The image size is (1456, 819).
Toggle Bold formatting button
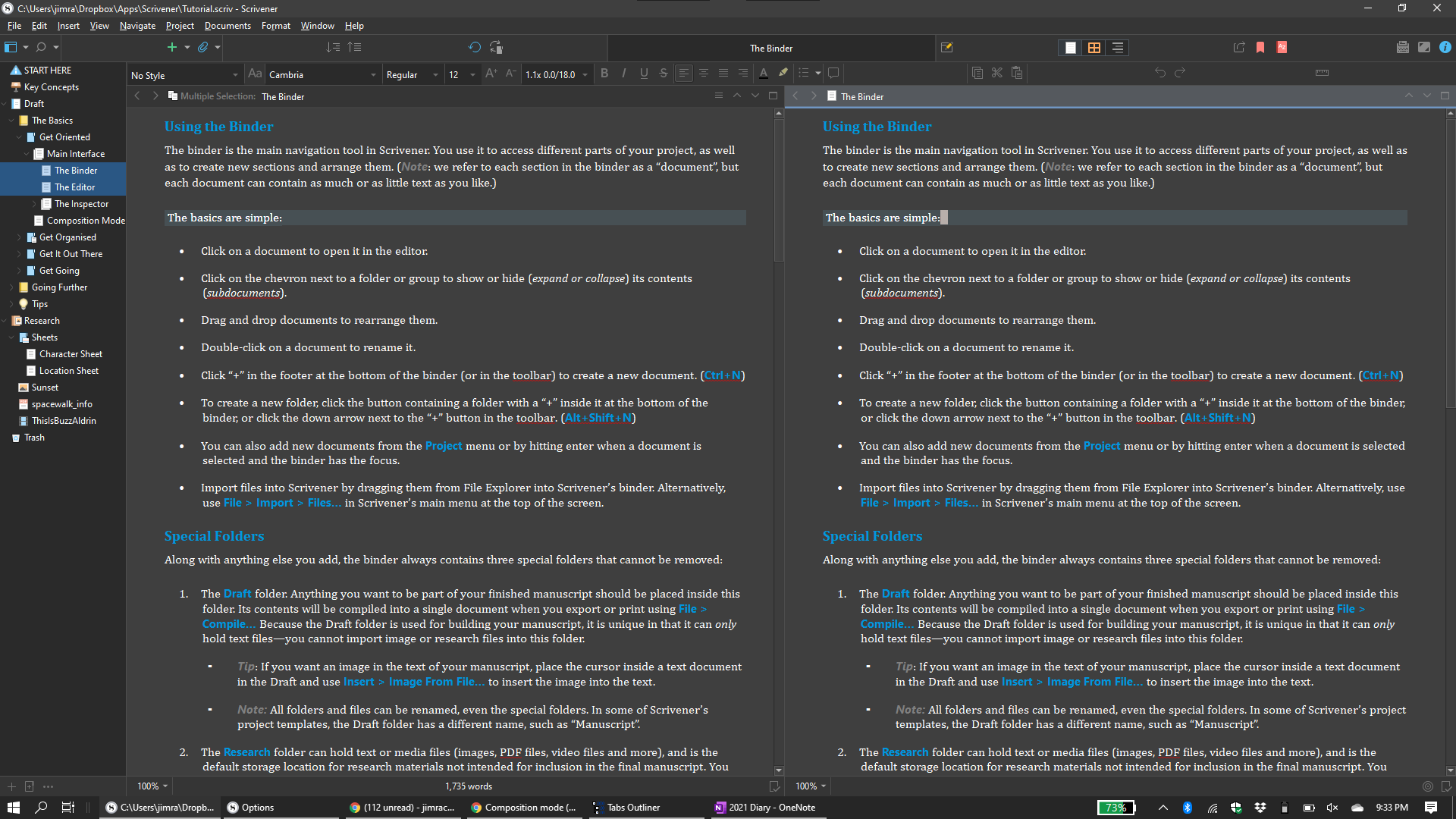(604, 74)
